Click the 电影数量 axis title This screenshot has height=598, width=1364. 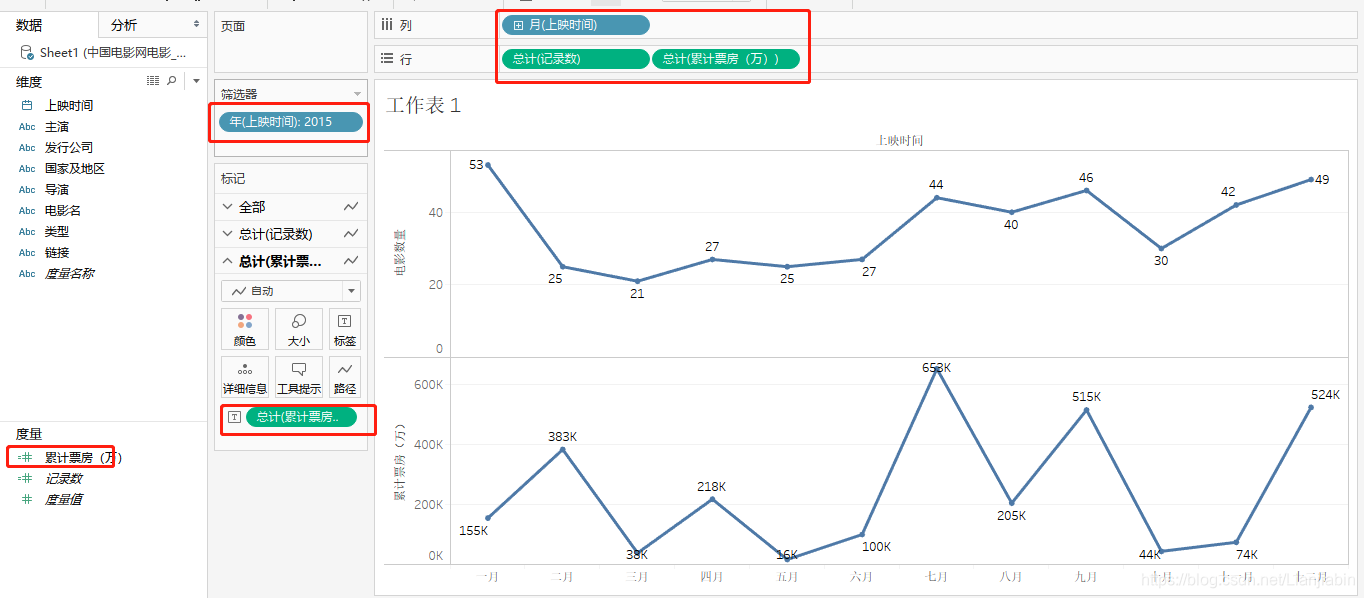coord(401,251)
